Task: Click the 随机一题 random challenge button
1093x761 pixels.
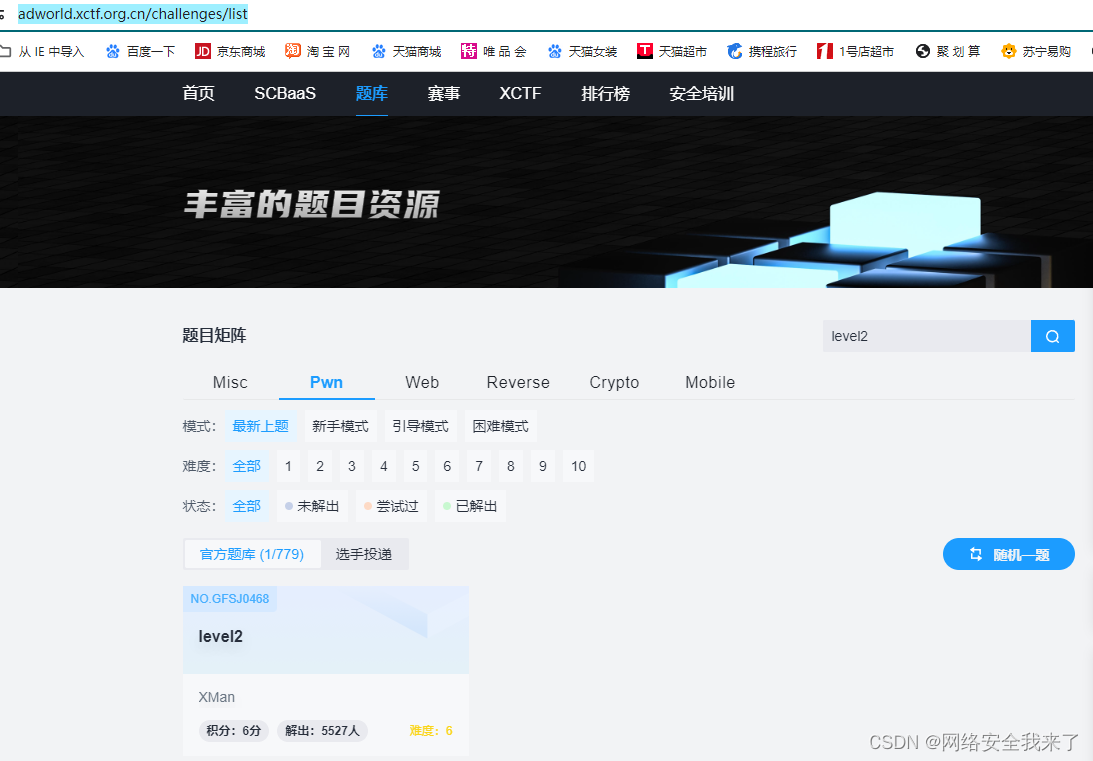Action: pos(1009,554)
